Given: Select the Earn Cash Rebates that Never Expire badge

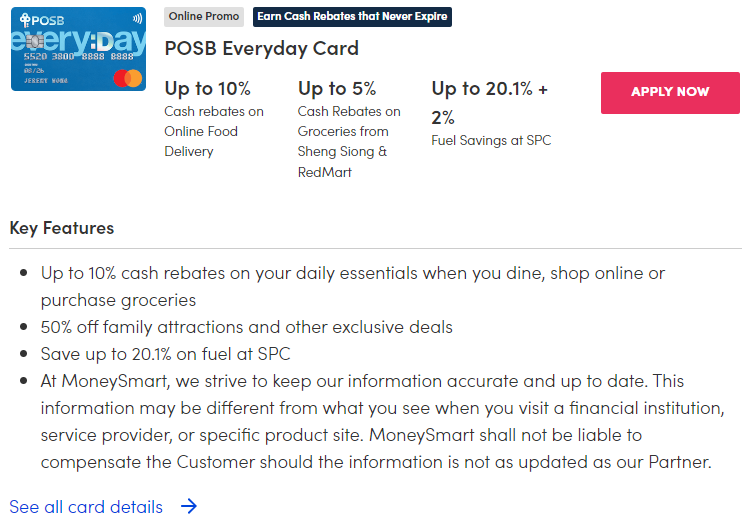Looking at the screenshot, I should [351, 17].
